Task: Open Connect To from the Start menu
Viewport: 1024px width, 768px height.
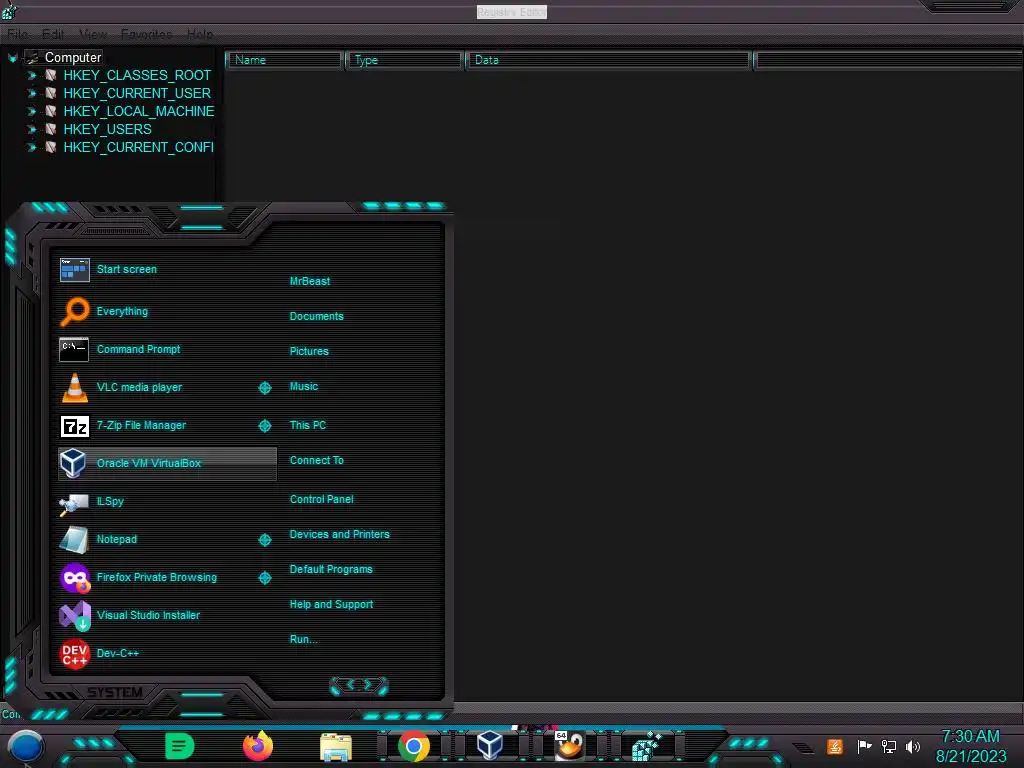Action: pyautogui.click(x=317, y=460)
